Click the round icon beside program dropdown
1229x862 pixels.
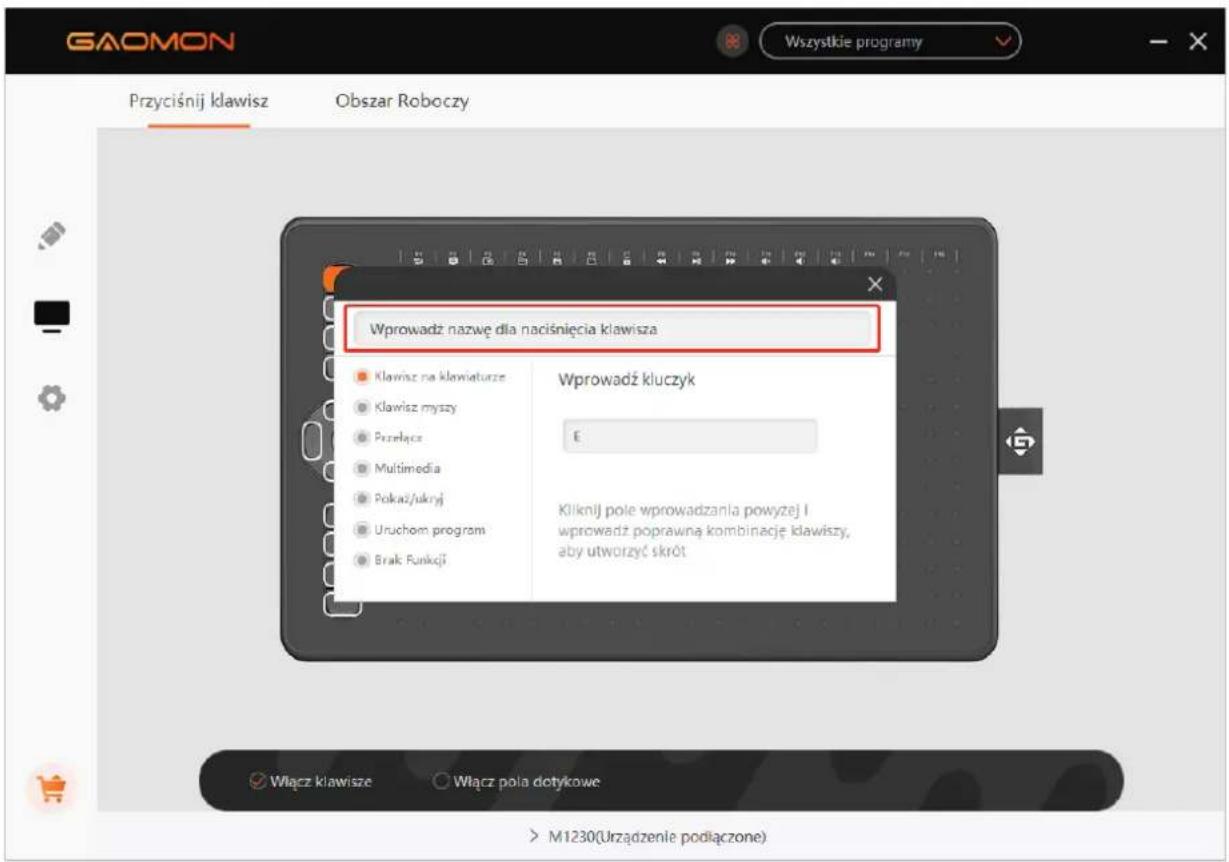tap(732, 43)
